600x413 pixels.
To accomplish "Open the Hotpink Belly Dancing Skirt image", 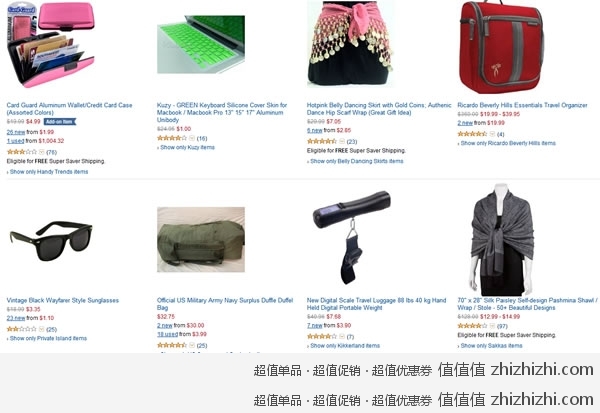I will click(350, 44).
